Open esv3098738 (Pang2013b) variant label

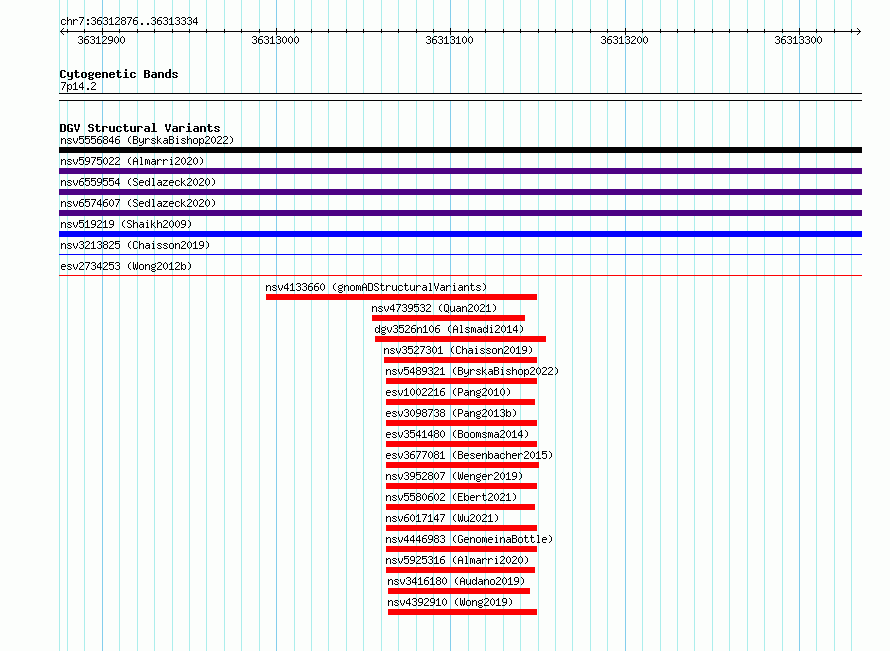pos(451,413)
